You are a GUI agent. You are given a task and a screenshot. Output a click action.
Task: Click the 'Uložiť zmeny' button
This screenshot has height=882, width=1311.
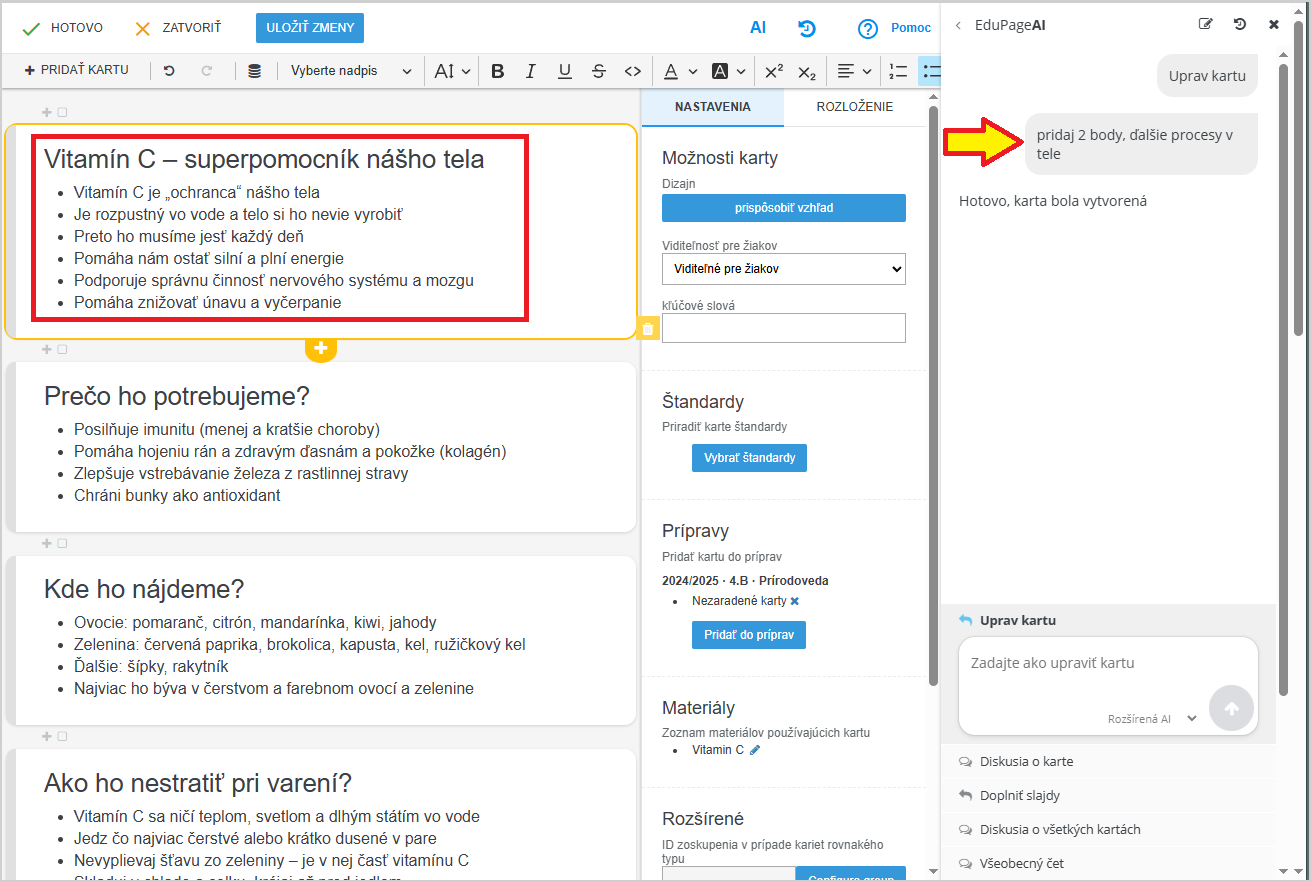point(310,28)
